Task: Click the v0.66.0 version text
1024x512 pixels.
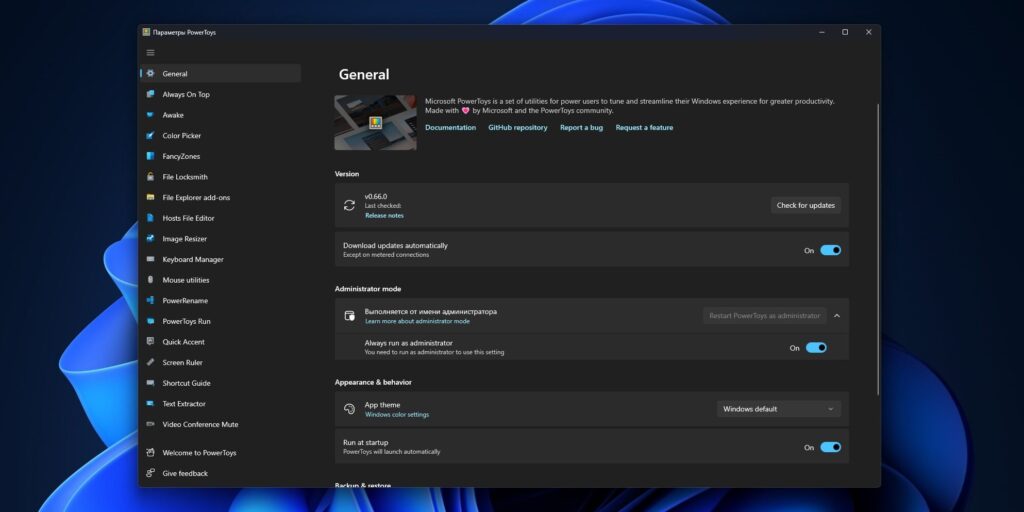Action: [376, 197]
